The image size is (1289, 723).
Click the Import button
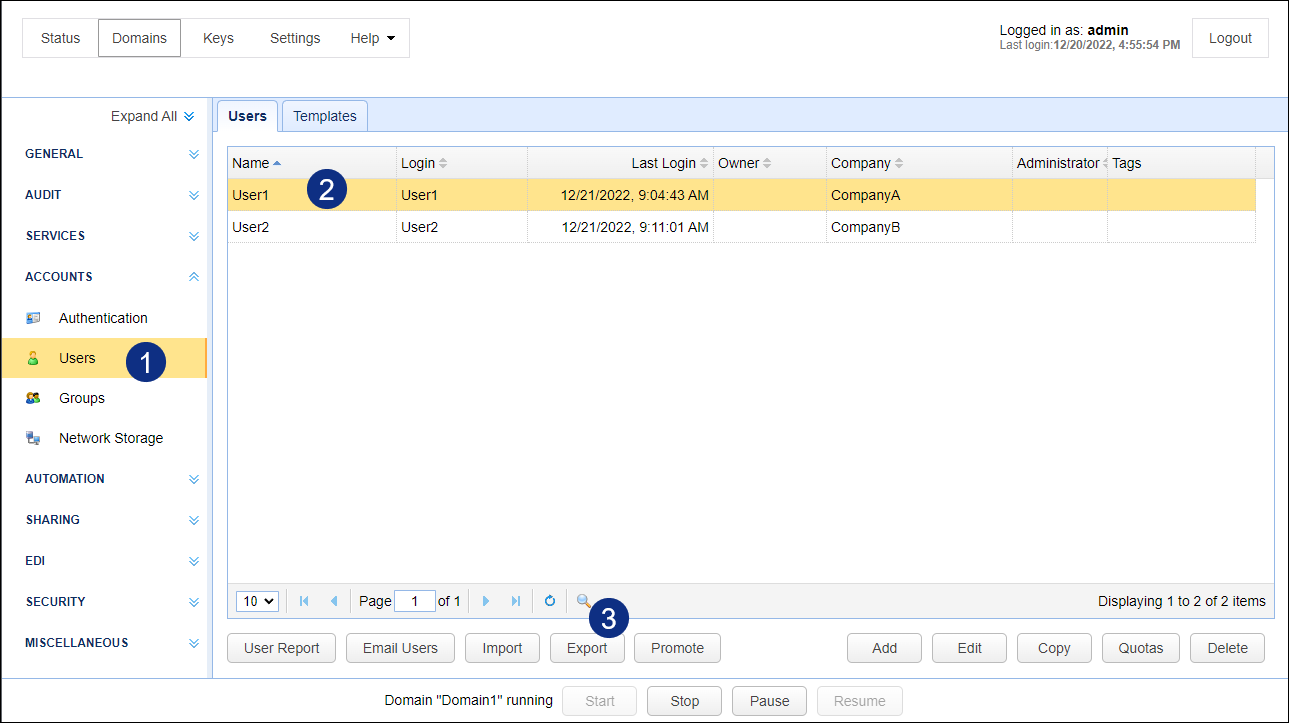pos(502,648)
